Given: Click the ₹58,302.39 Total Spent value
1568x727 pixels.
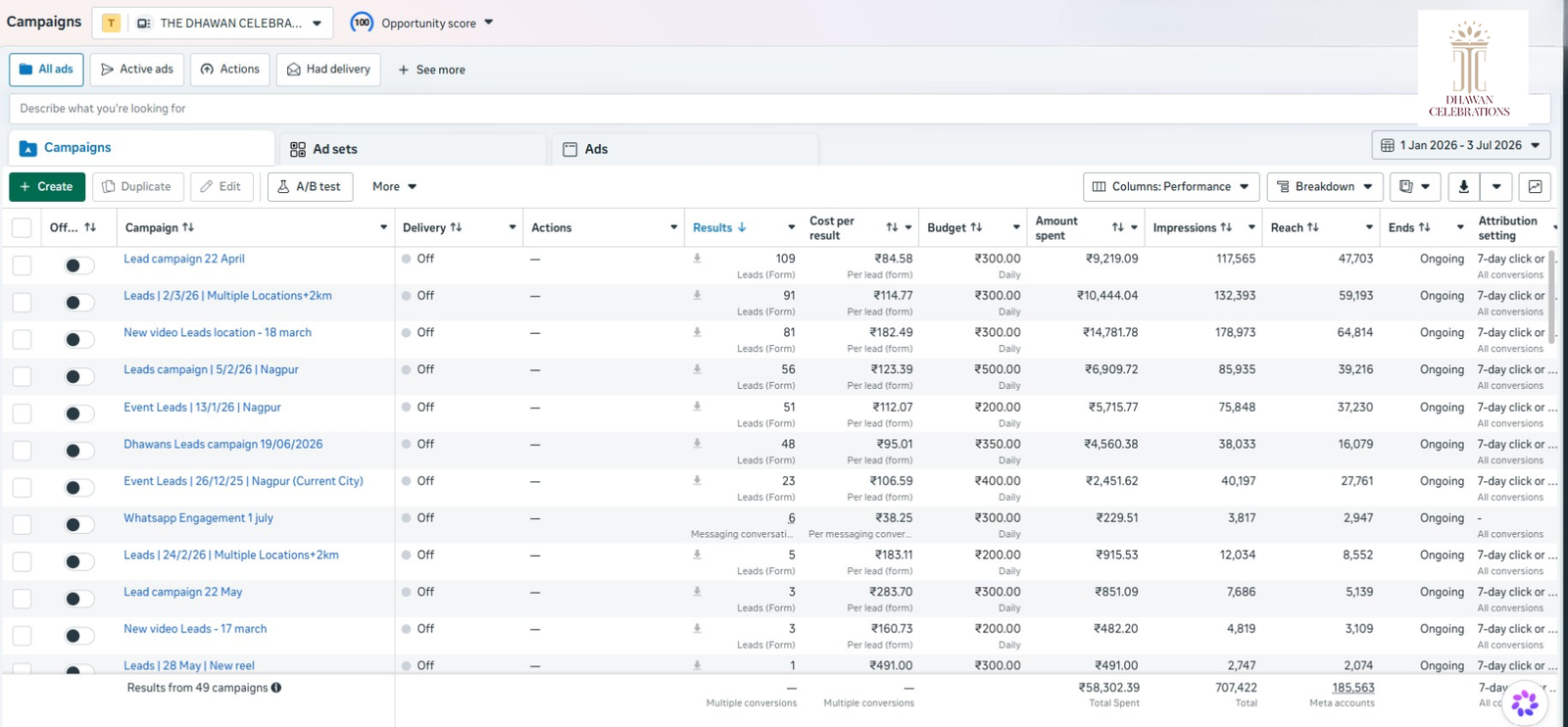Looking at the screenshot, I should click(x=1108, y=688).
